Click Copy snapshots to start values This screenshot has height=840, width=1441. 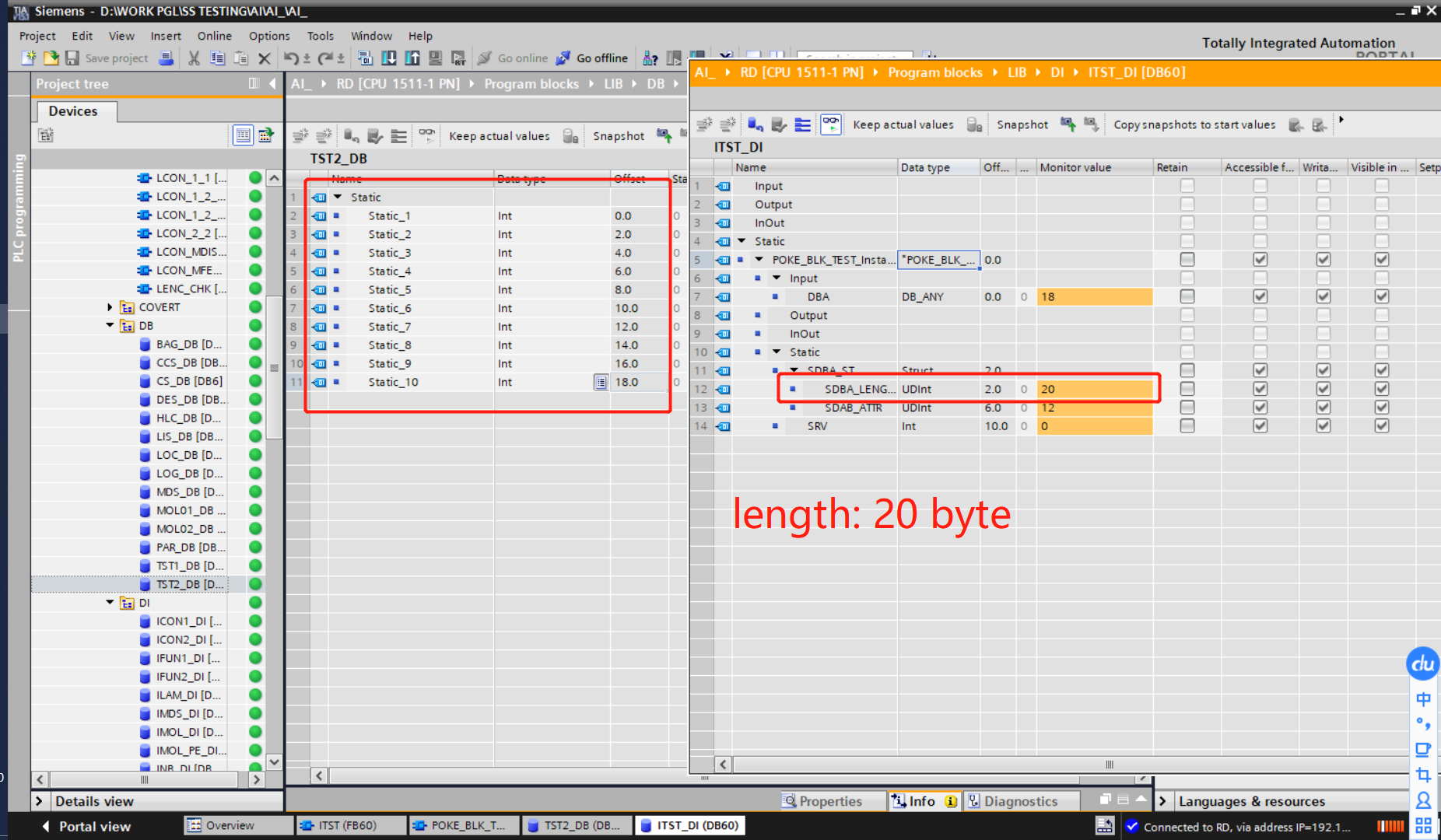[x=1194, y=124]
